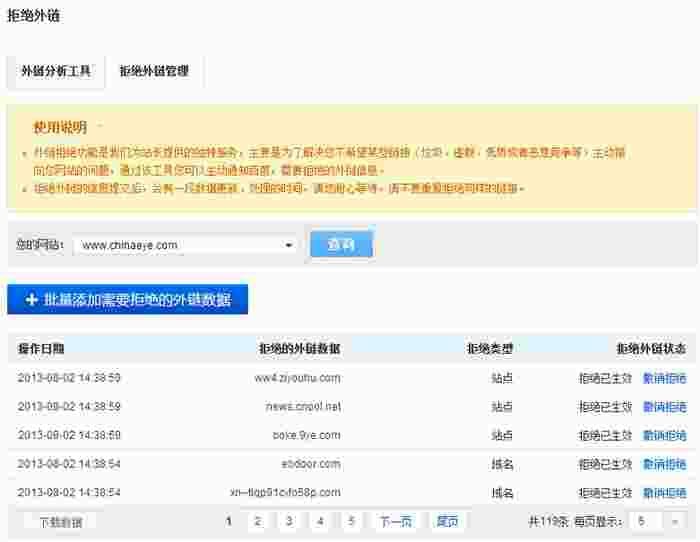Switch to the 外链分析工具 tab
The width and height of the screenshot is (700, 542).
pyautogui.click(x=56, y=71)
